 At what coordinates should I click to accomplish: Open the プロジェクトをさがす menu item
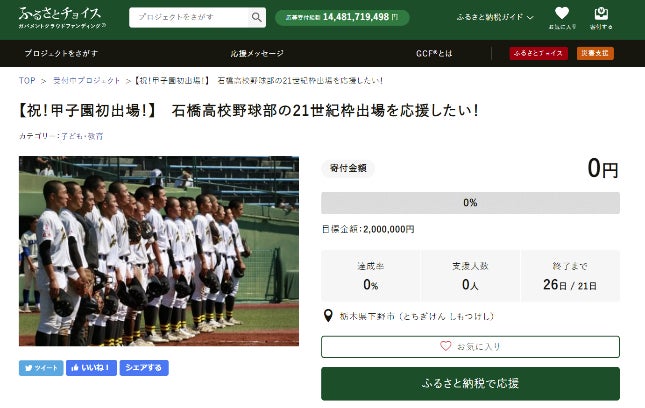point(61,53)
